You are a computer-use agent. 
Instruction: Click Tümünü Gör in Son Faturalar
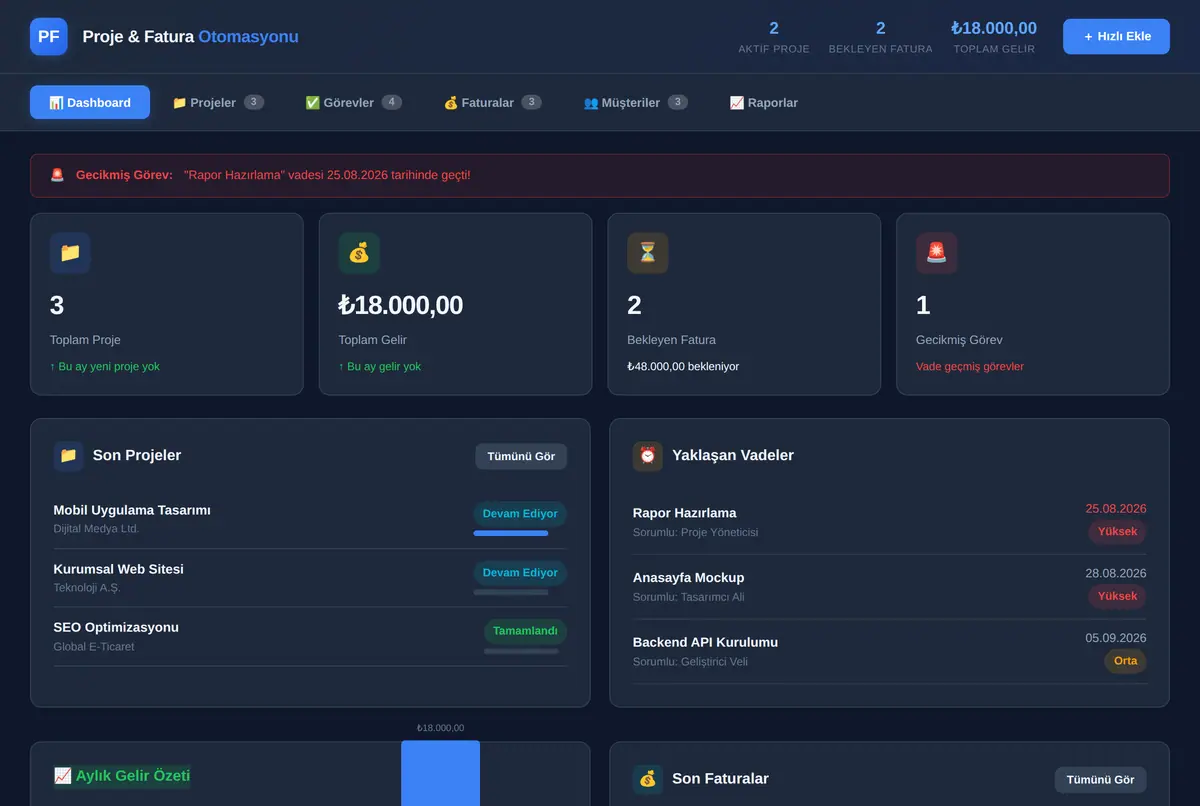point(1100,779)
